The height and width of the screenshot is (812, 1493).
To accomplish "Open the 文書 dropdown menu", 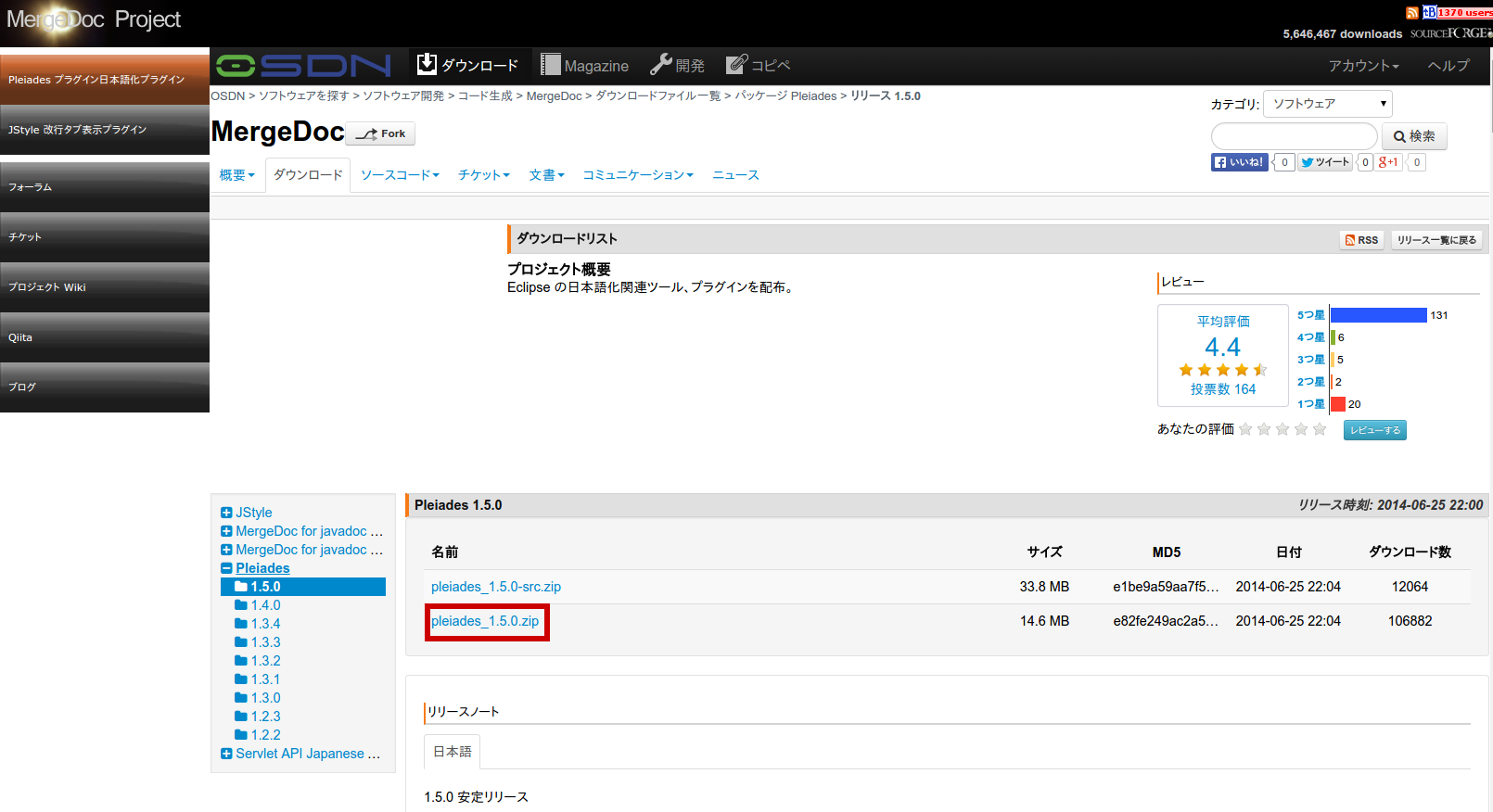I will pos(546,175).
